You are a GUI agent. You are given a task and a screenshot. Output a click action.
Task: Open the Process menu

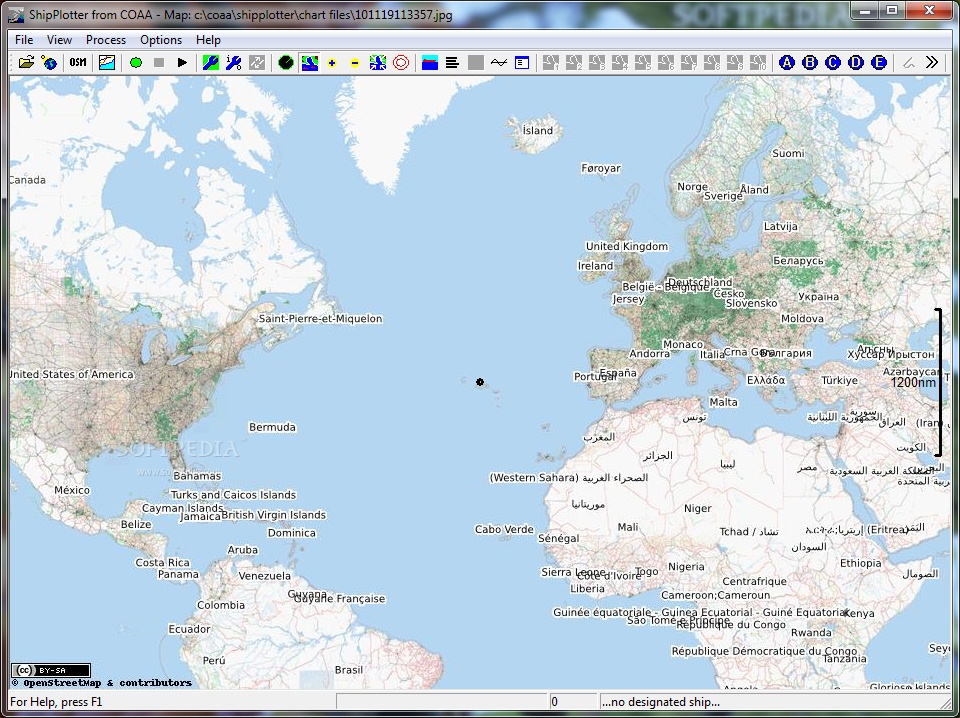(106, 40)
